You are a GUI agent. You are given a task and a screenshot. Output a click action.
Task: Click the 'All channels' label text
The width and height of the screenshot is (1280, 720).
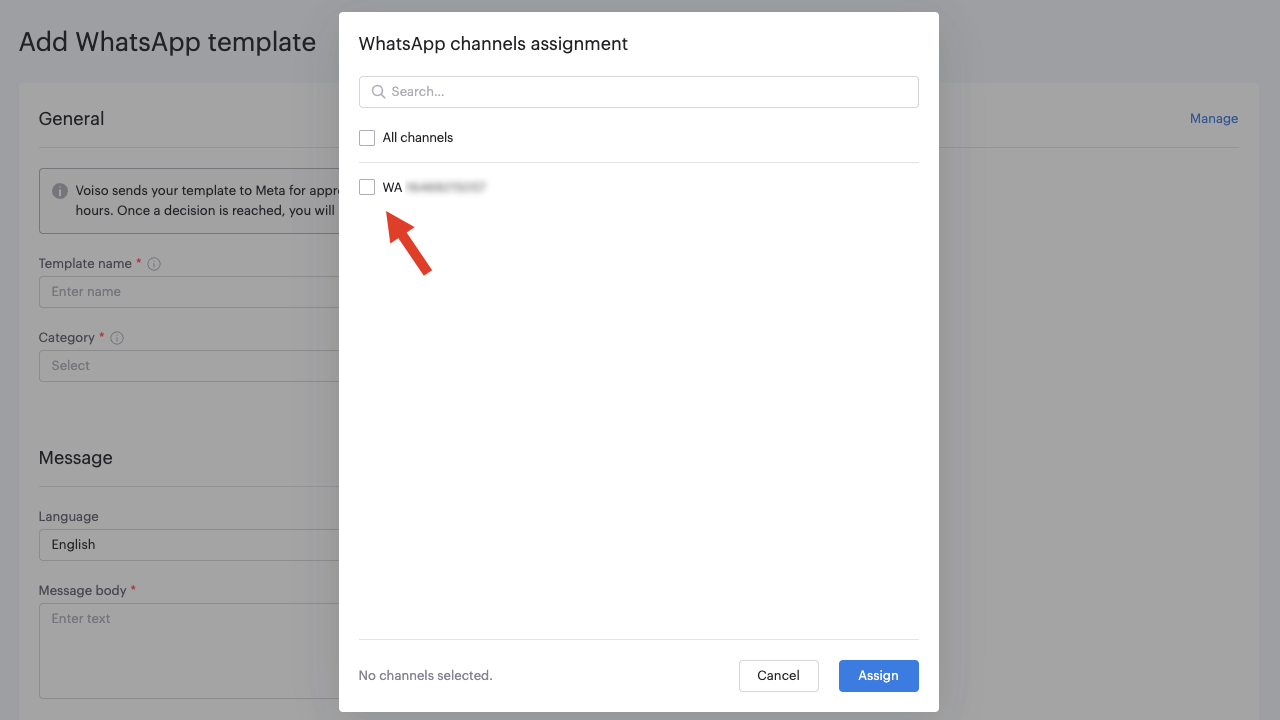(418, 138)
